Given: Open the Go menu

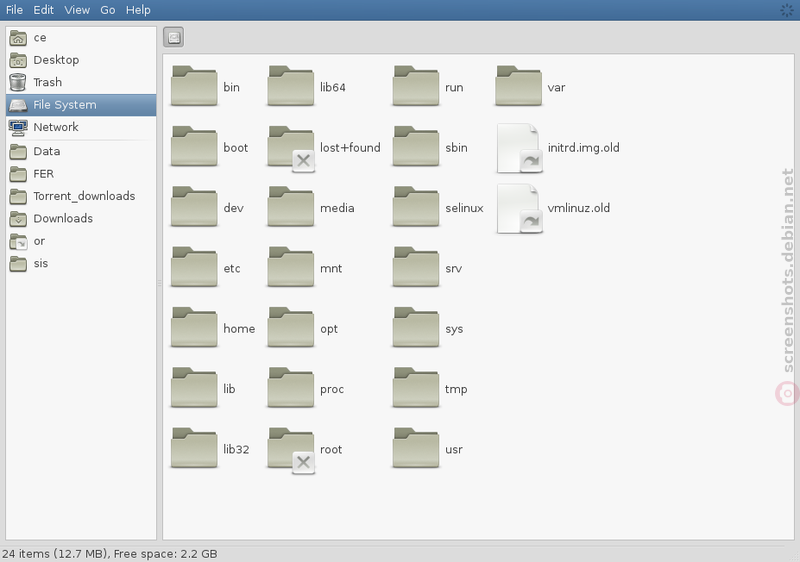Looking at the screenshot, I should 108,10.
